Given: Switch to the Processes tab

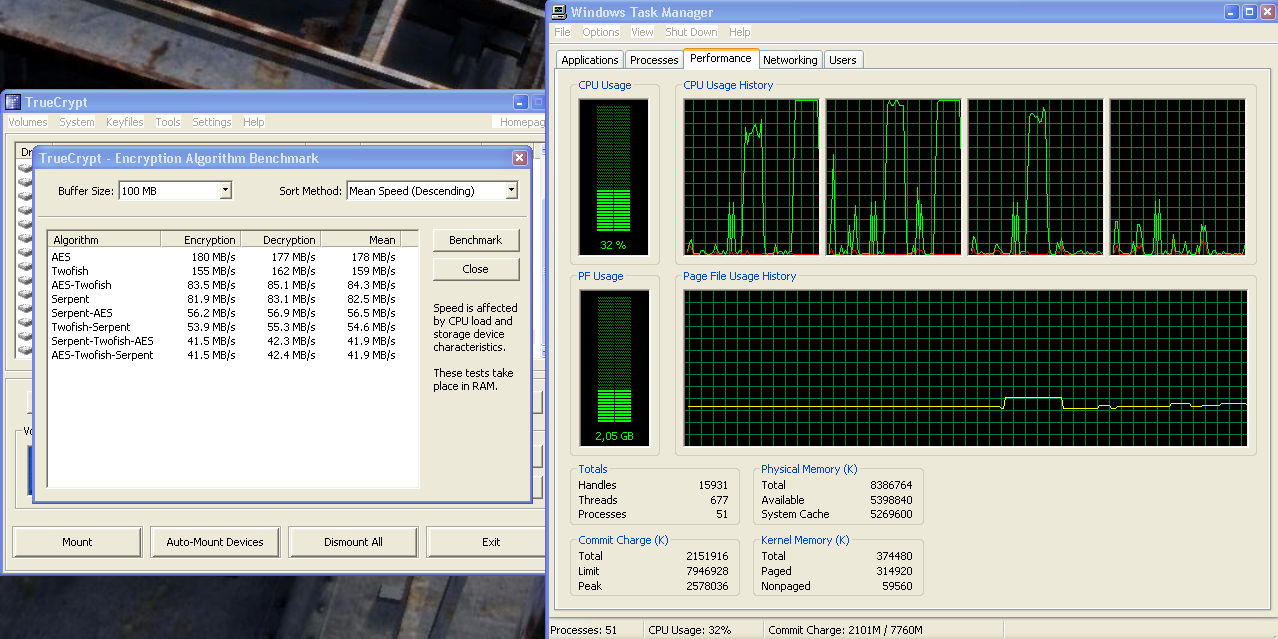Looking at the screenshot, I should 654,60.
